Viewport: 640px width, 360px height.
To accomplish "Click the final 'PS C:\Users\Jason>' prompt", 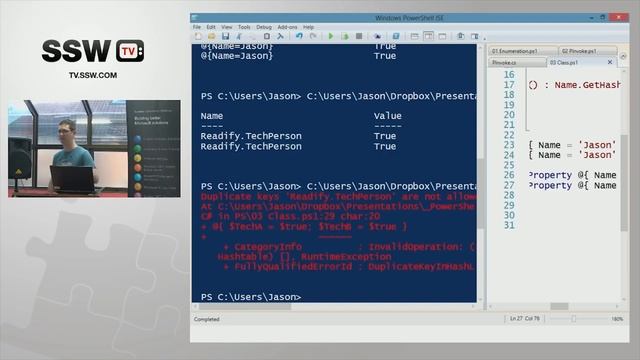I will pyautogui.click(x=251, y=297).
